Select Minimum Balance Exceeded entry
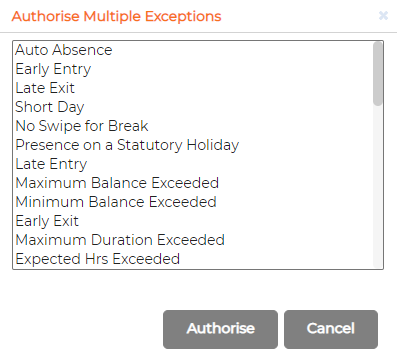Screen dimensions: 397x364 193,202
